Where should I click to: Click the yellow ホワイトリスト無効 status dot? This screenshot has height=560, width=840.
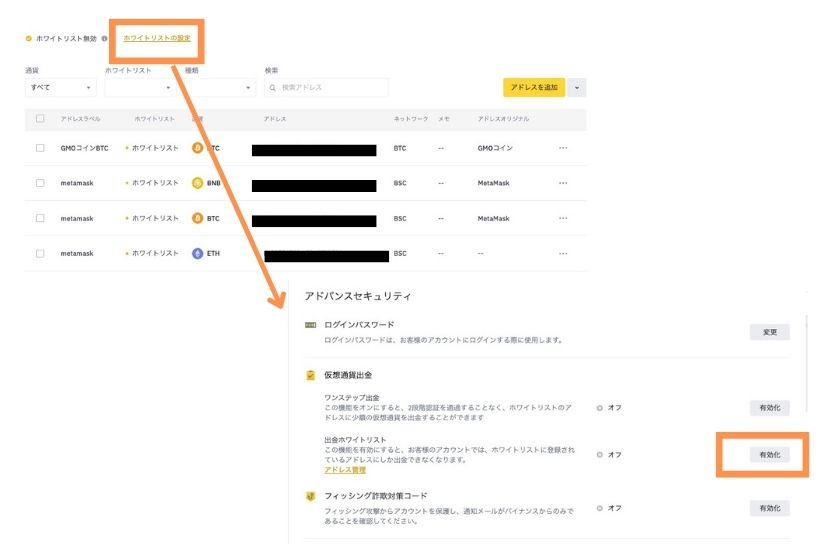click(x=28, y=39)
